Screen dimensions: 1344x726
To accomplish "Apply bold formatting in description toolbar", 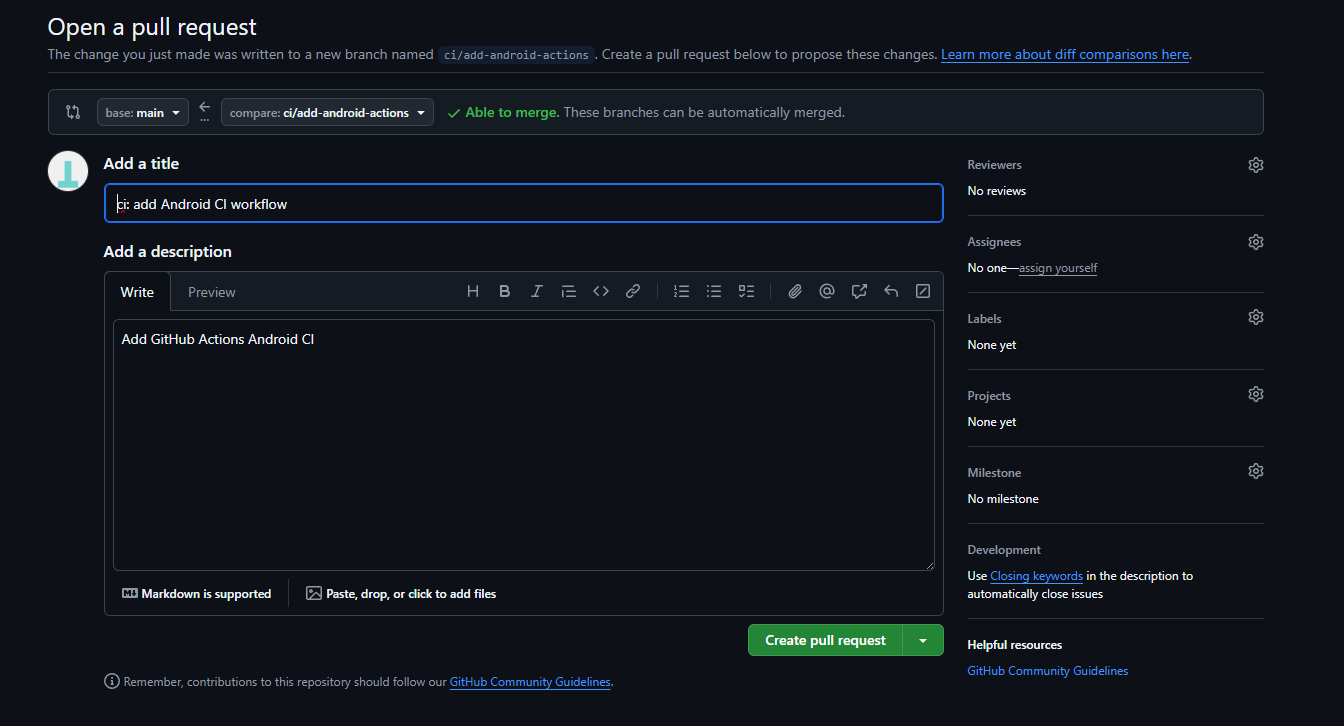I will (x=505, y=291).
